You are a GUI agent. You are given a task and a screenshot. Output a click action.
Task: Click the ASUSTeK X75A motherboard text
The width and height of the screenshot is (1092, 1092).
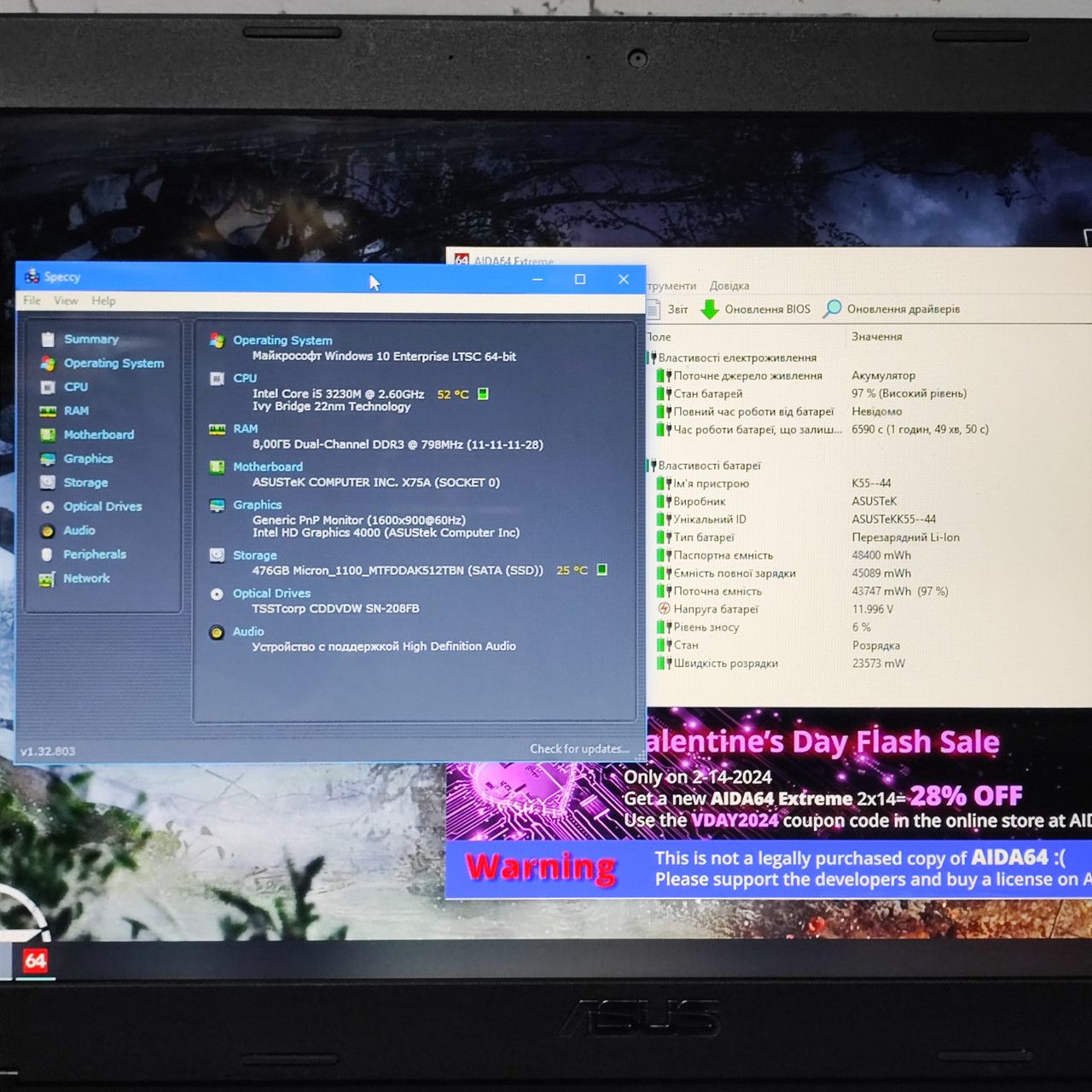point(375,483)
